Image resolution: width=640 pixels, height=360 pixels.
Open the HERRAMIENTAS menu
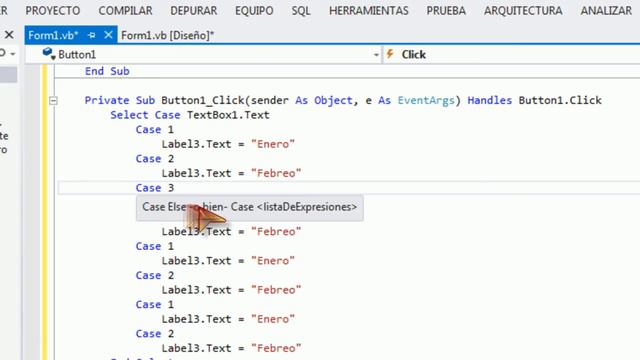point(369,11)
